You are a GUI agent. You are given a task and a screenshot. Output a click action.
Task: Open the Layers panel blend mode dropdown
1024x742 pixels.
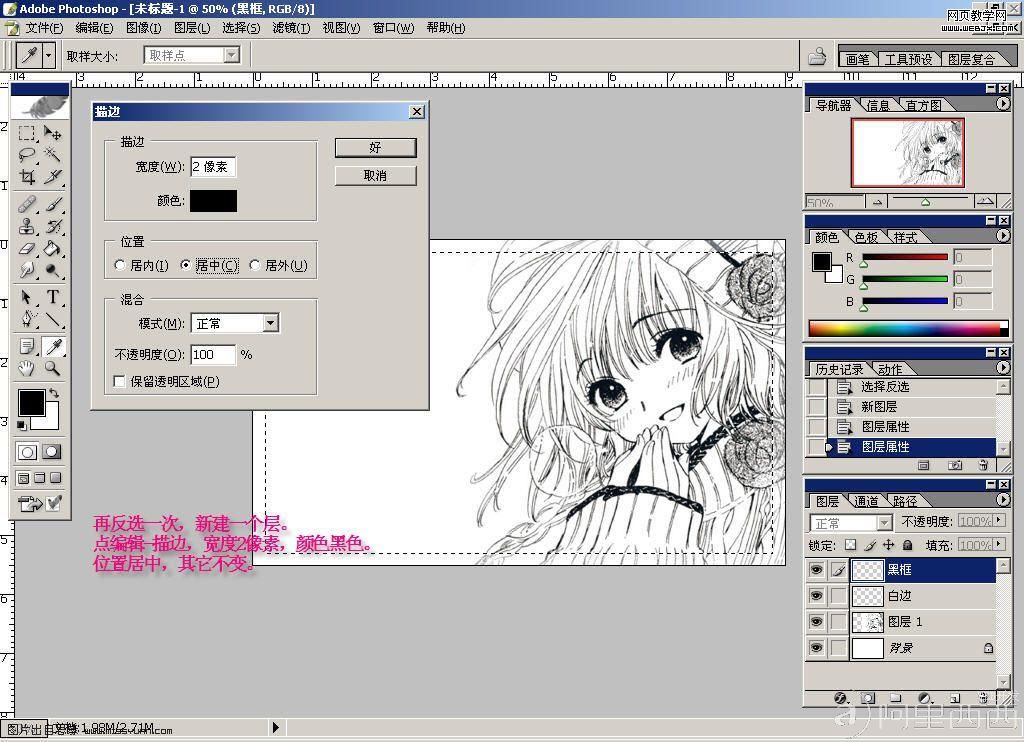click(x=884, y=523)
